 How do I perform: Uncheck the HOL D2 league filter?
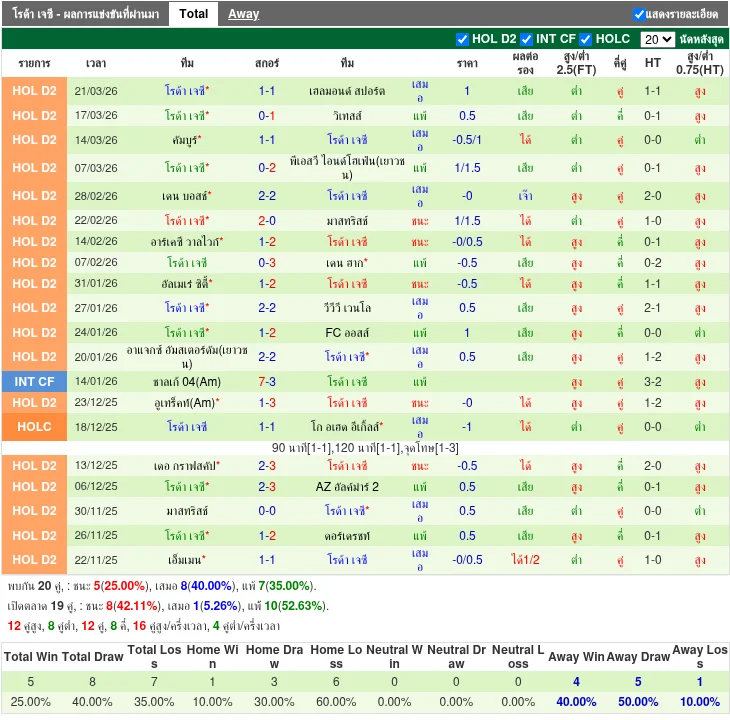pos(462,39)
